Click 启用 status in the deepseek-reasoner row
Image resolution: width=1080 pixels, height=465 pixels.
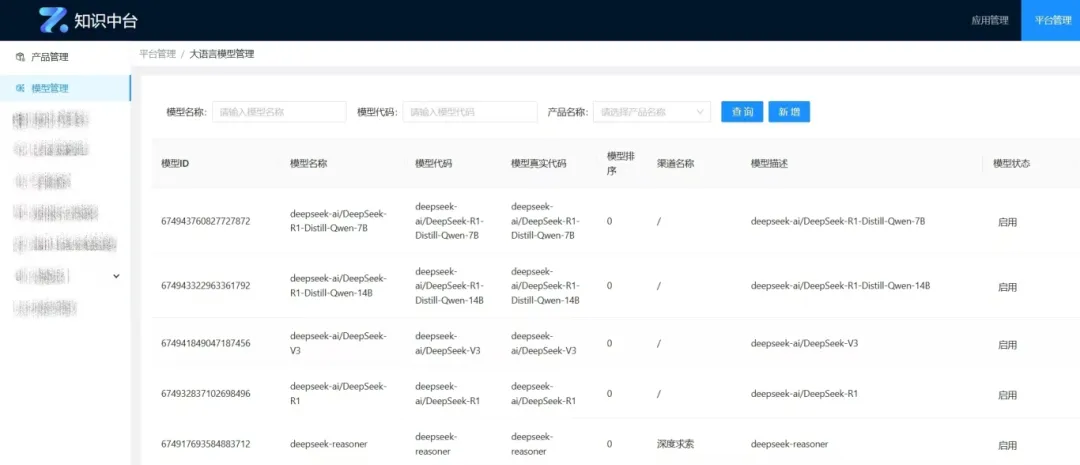pos(1007,445)
